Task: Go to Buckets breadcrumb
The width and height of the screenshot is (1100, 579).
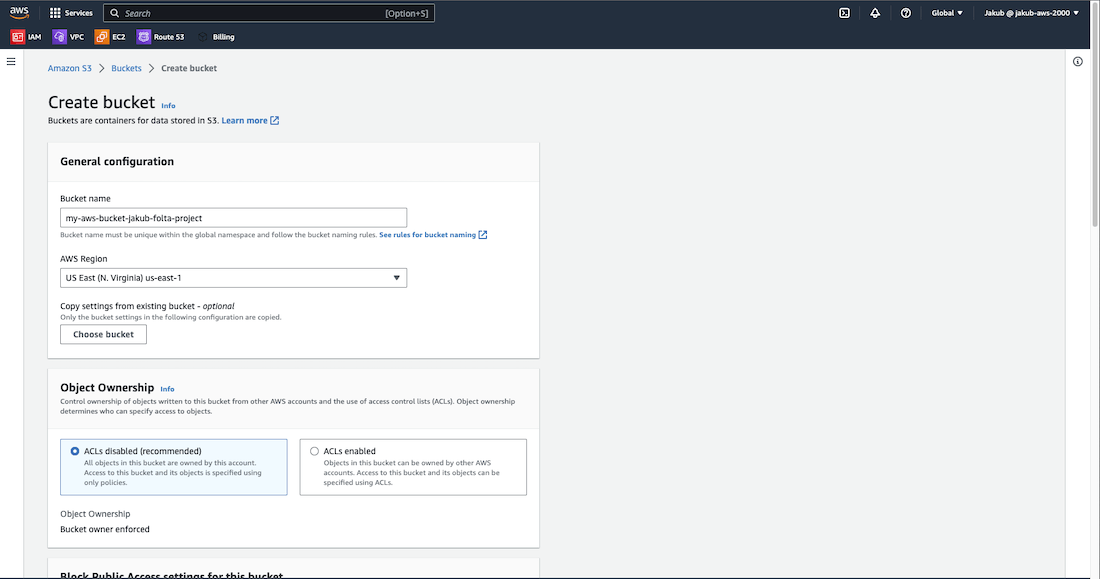Action: pos(126,68)
